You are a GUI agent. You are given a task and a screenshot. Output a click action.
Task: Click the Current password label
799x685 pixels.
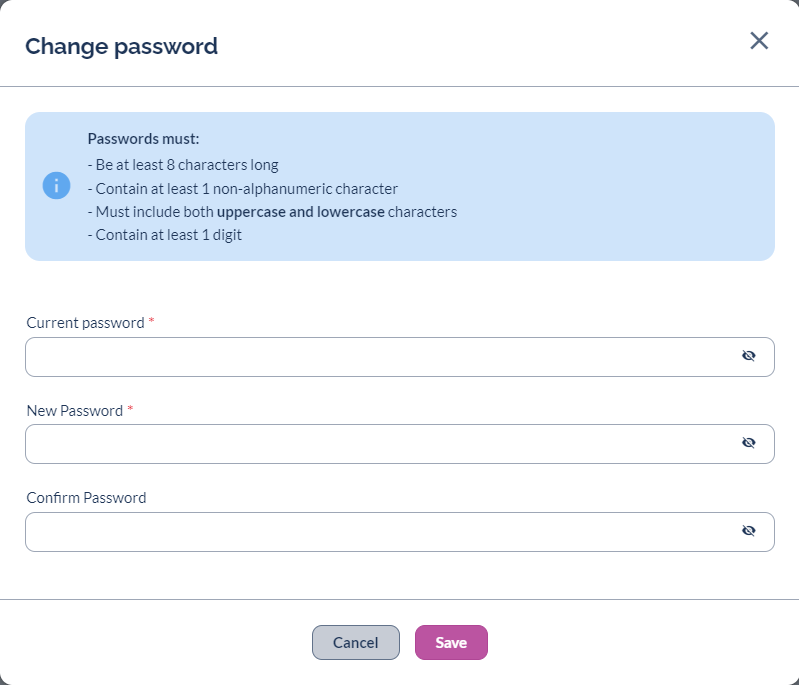tap(85, 323)
